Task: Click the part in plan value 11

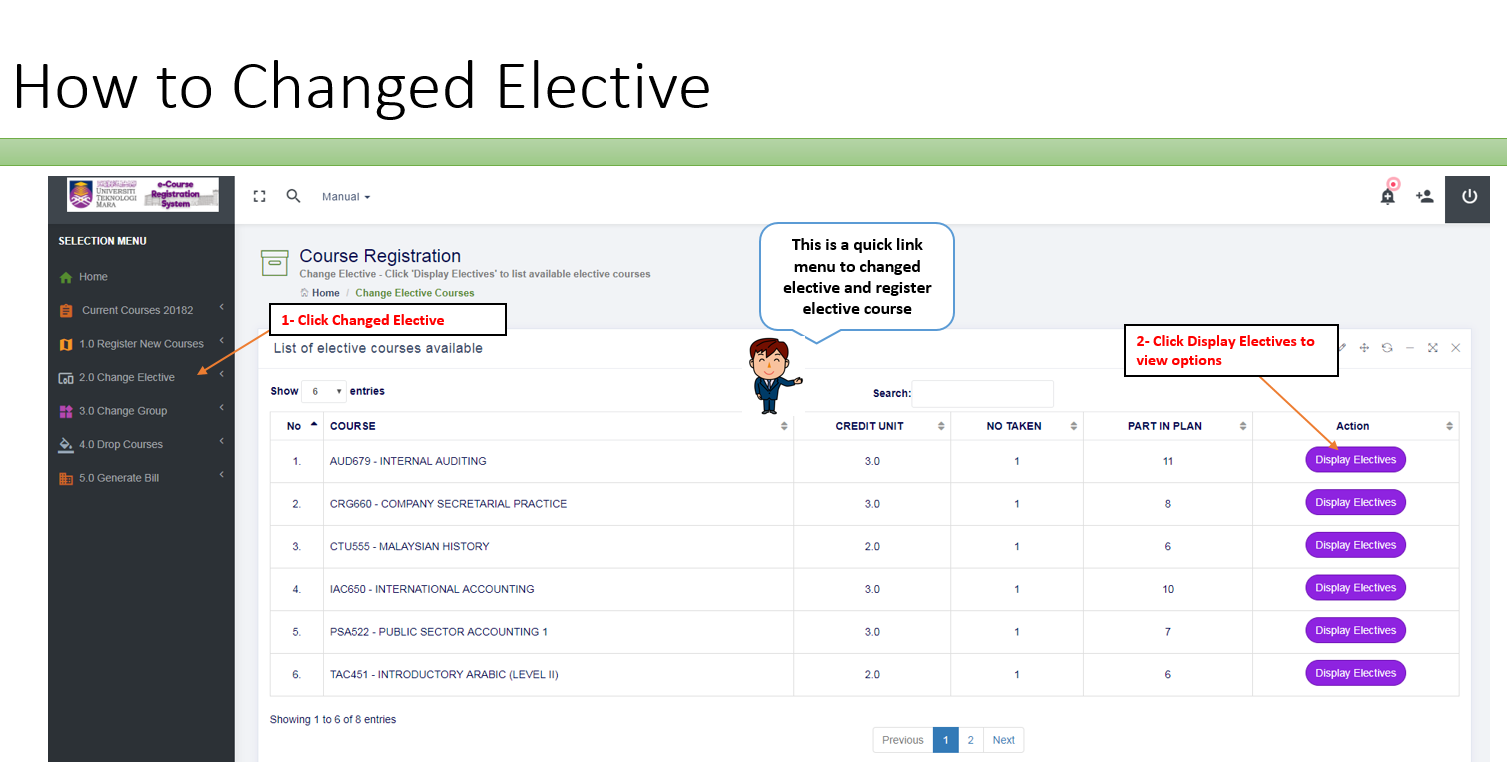Action: click(1167, 462)
